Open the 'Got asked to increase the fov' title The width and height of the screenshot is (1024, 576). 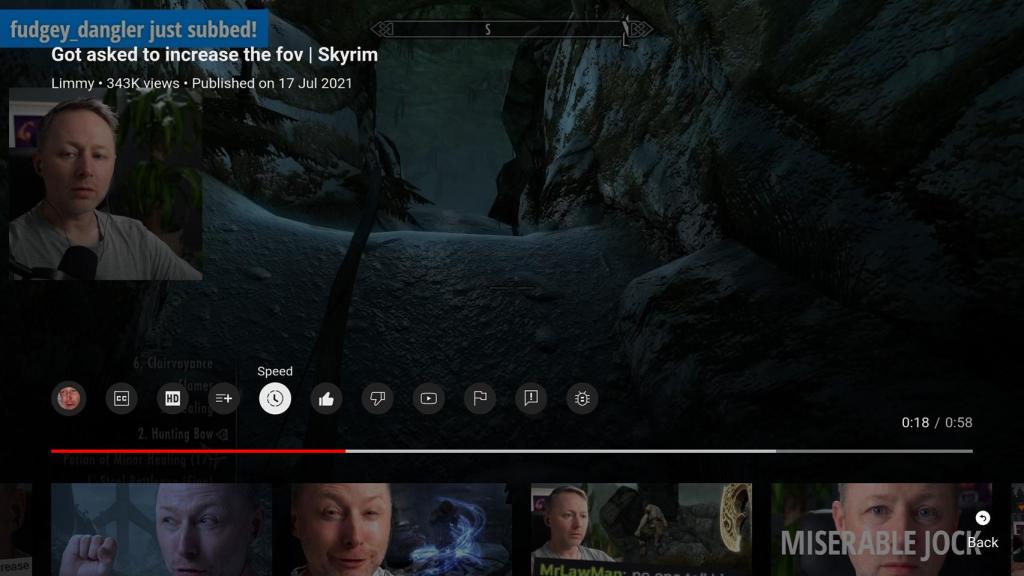pyautogui.click(x=212, y=55)
